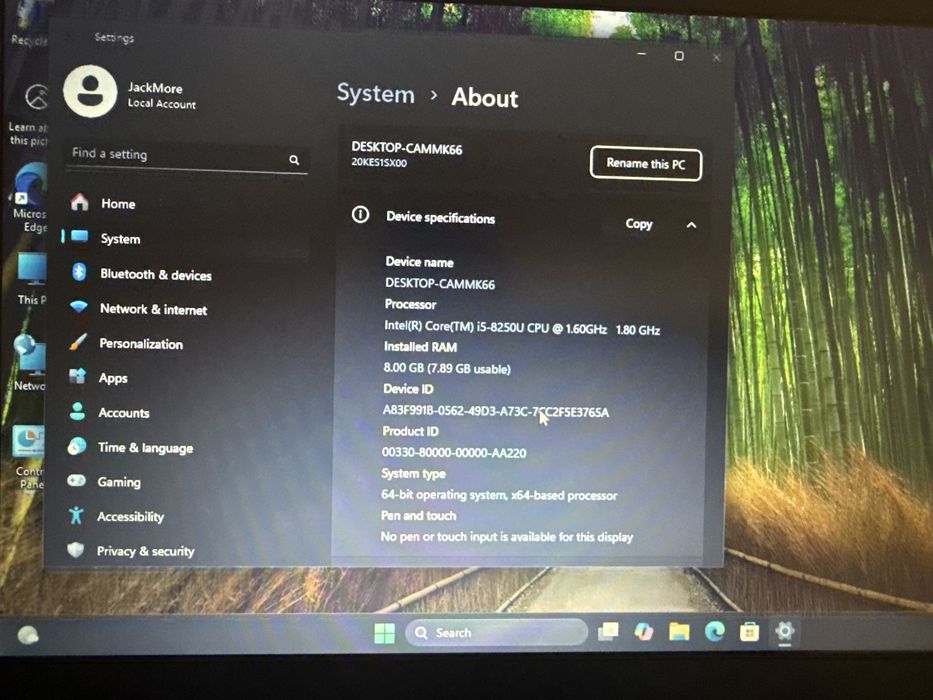
Task: Click the No pen or touch input text
Action: point(506,537)
